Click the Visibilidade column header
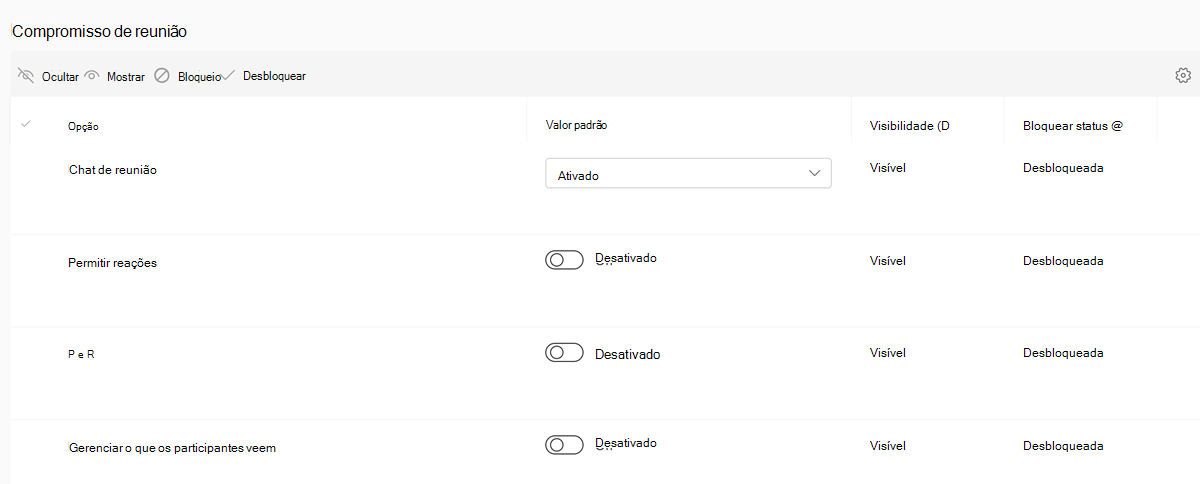This screenshot has height=484, width=1200. [x=909, y=126]
